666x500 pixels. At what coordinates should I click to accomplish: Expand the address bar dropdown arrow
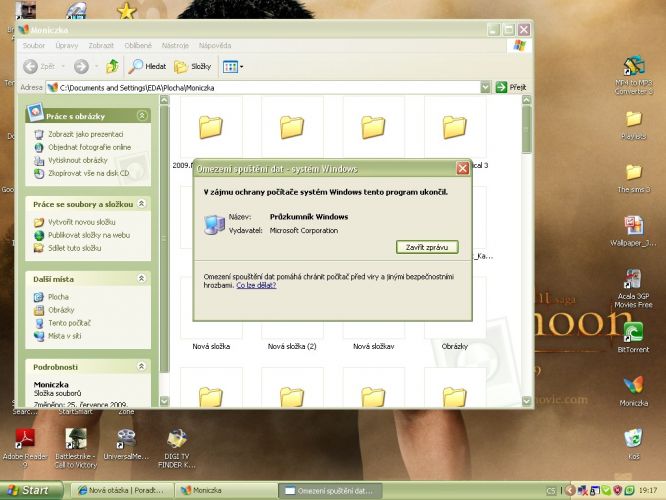pos(485,87)
